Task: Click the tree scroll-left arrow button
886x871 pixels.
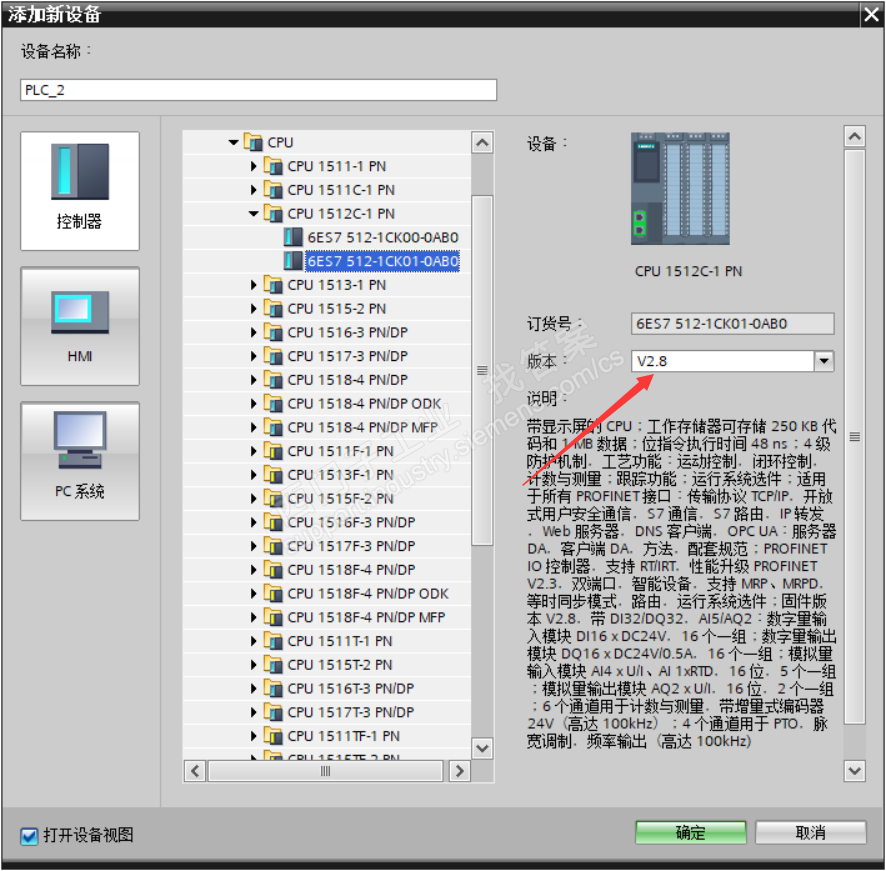Action: point(195,771)
